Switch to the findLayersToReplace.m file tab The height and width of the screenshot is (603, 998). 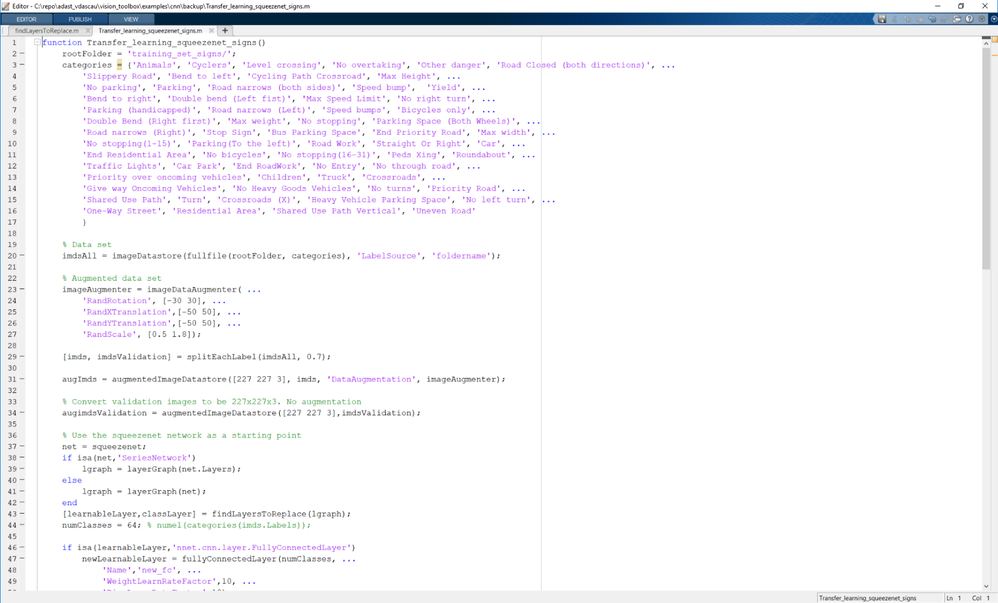pyautogui.click(x=47, y=31)
